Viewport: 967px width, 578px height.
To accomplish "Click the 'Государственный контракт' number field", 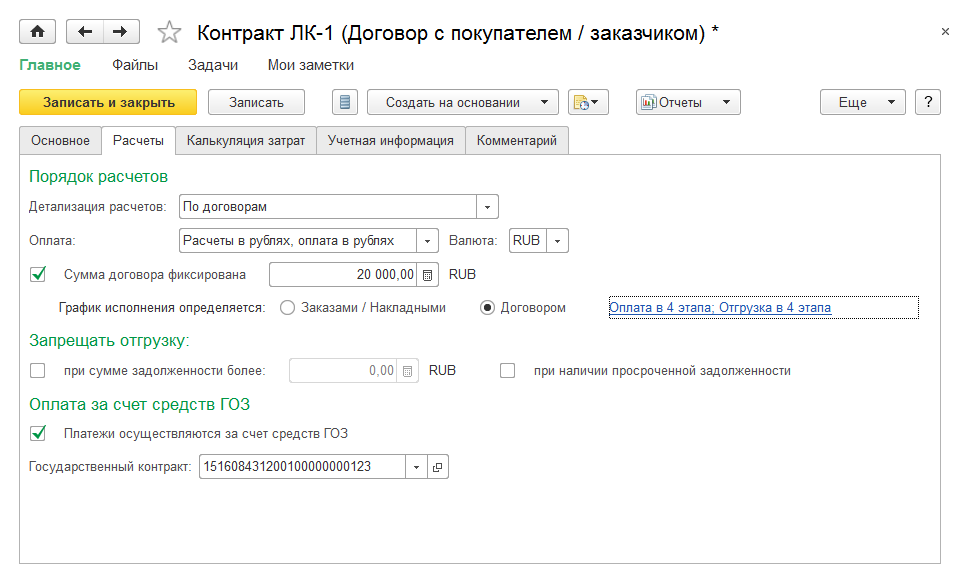I will pos(300,466).
